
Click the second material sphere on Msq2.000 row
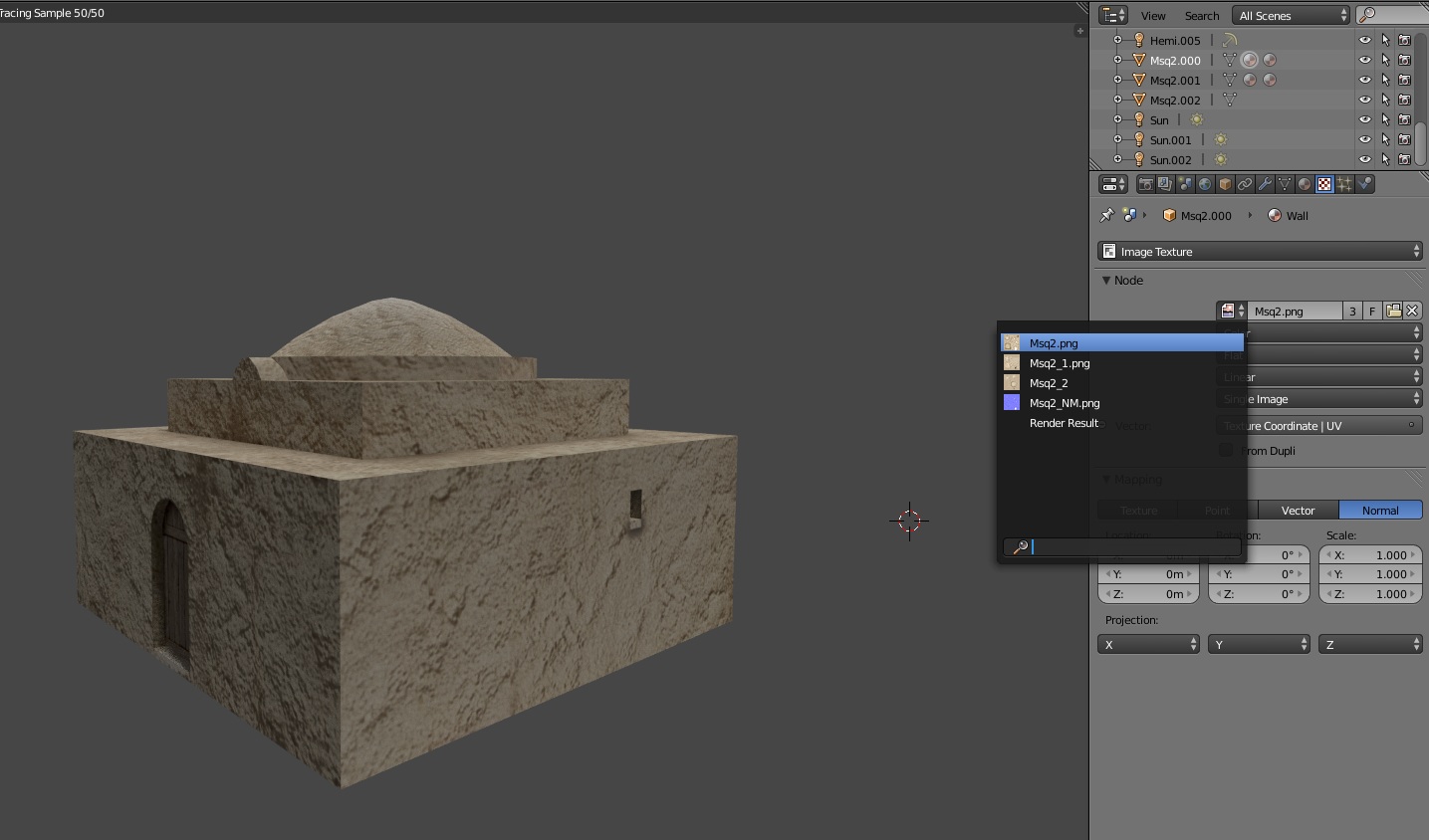tap(1270, 60)
